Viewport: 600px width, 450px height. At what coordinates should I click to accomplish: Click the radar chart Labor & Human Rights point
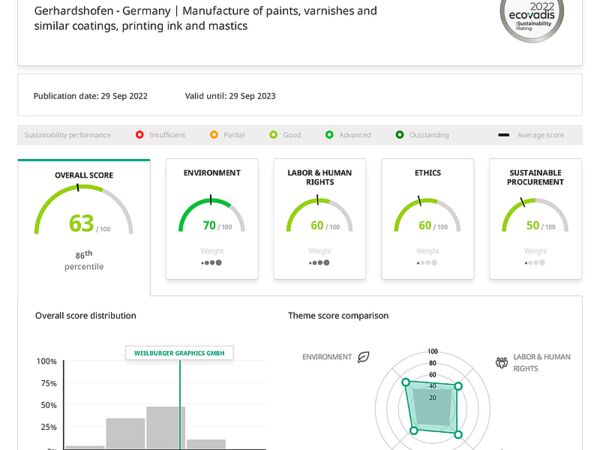(x=458, y=386)
